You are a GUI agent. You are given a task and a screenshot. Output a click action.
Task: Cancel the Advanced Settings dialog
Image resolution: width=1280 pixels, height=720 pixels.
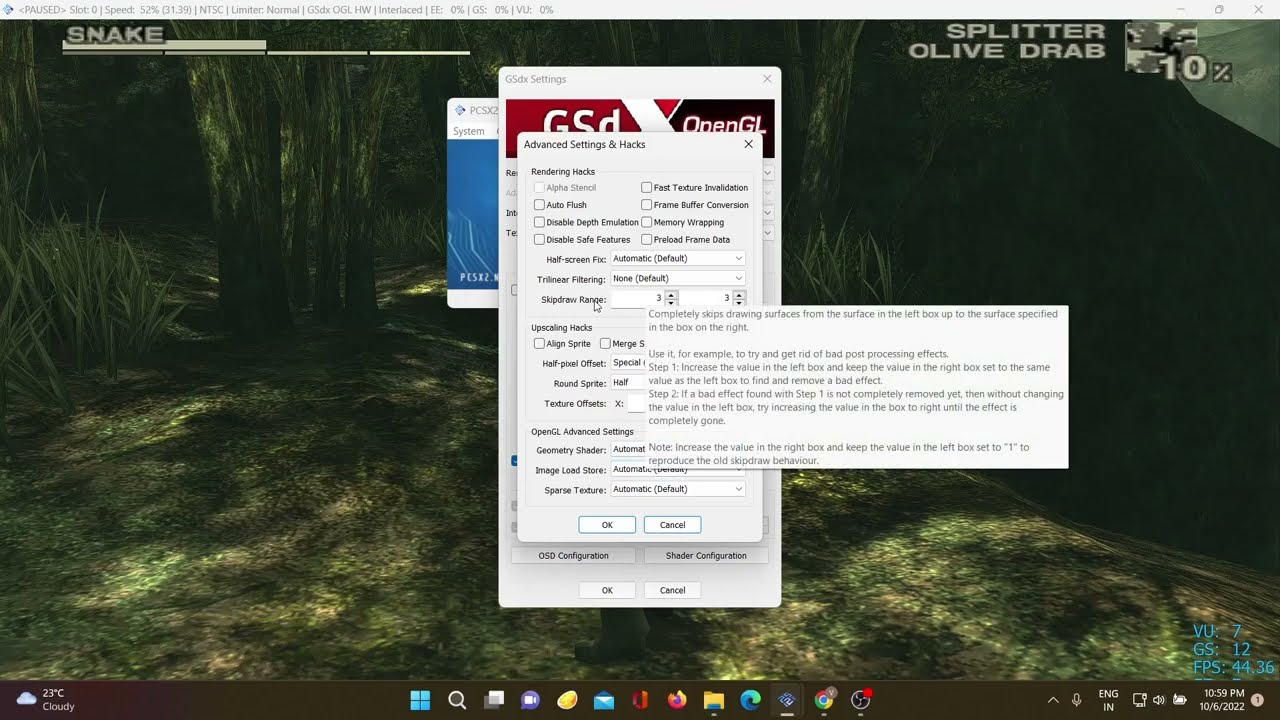[672, 525]
